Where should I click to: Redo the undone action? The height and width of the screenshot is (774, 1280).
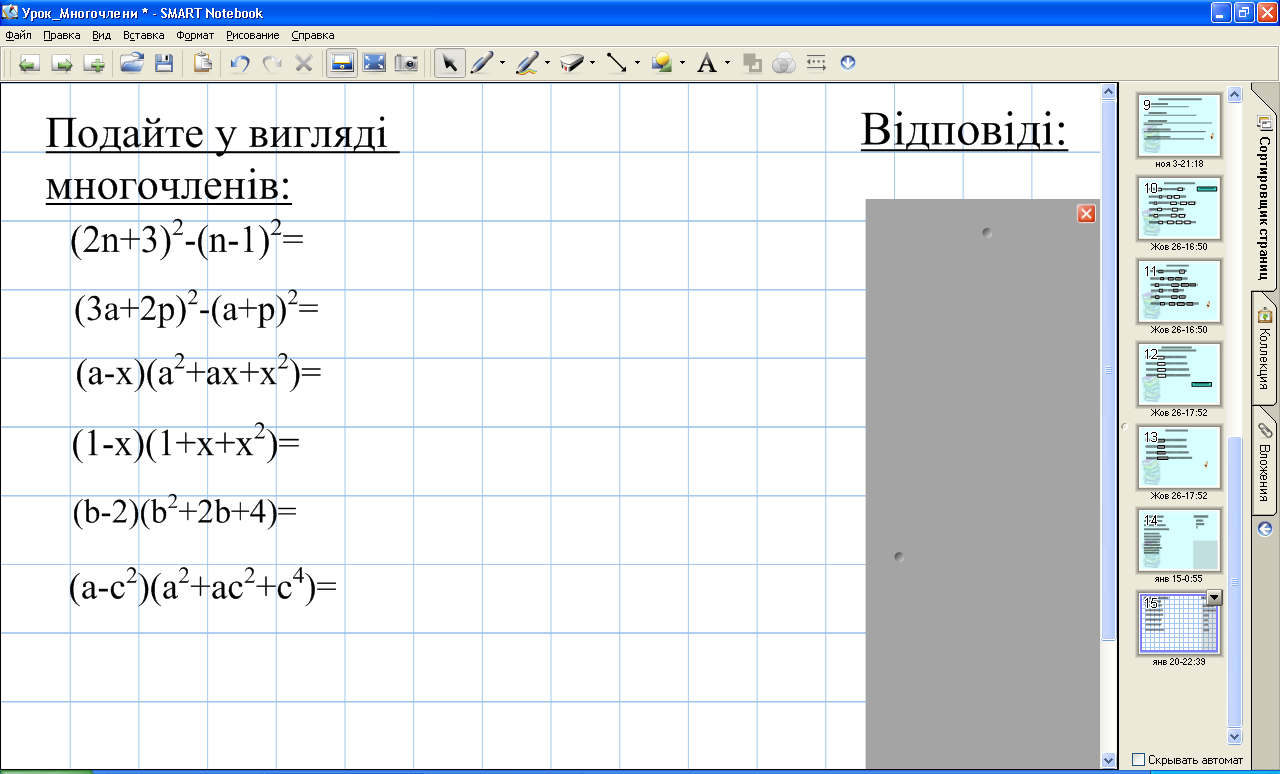pyautogui.click(x=272, y=64)
